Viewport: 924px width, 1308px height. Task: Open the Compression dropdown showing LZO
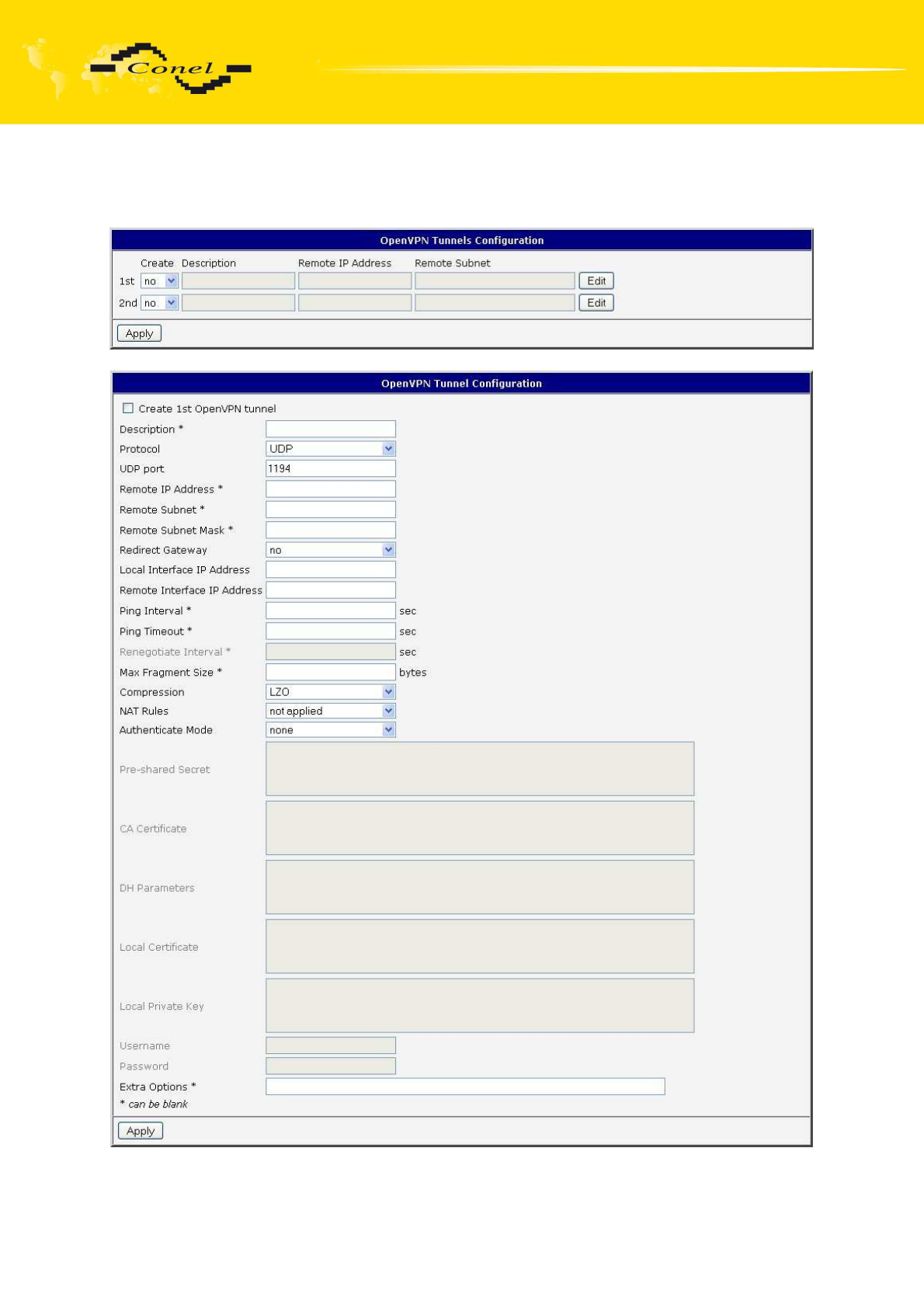331,692
